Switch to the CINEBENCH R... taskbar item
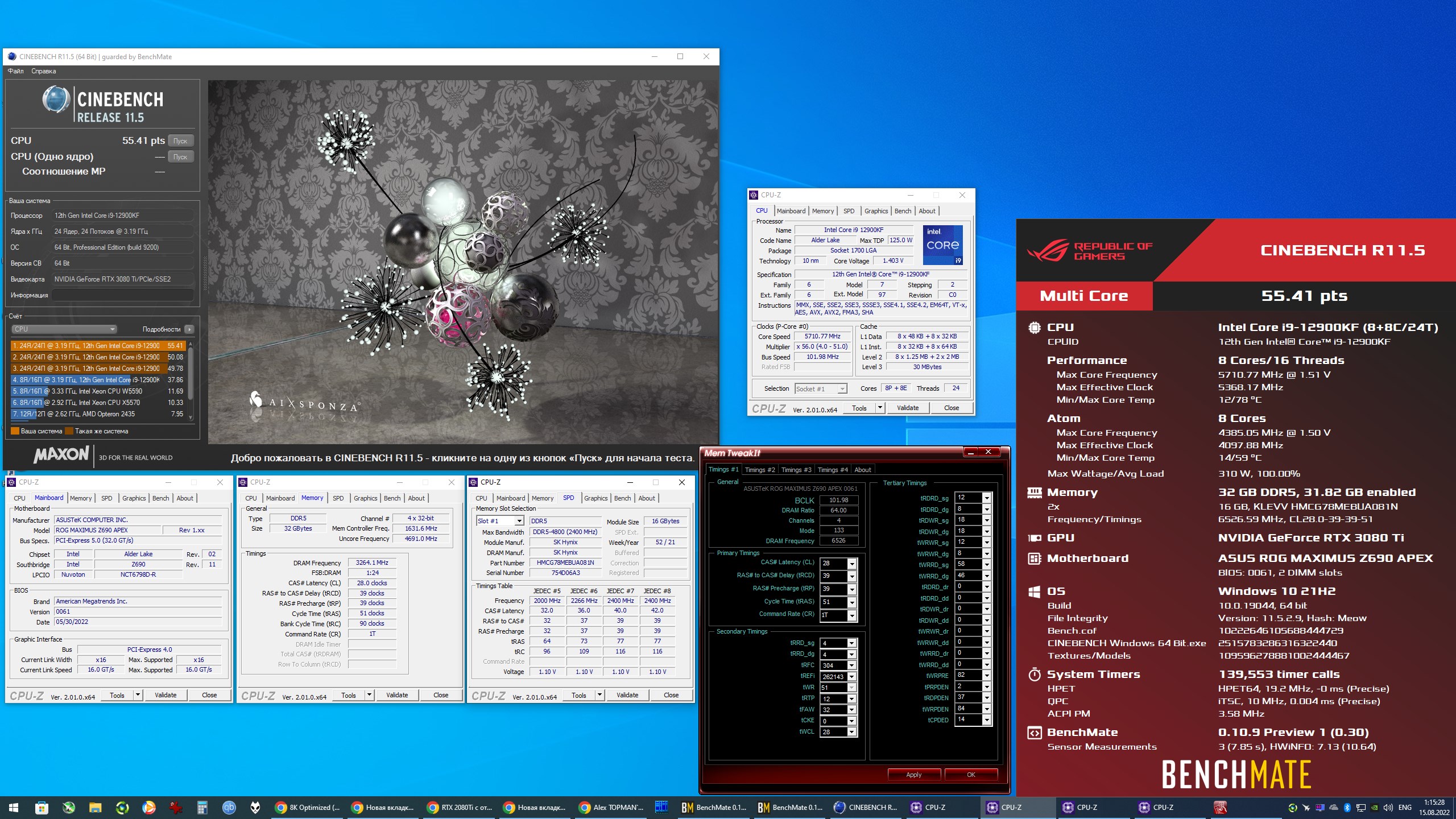1456x819 pixels. point(866,808)
